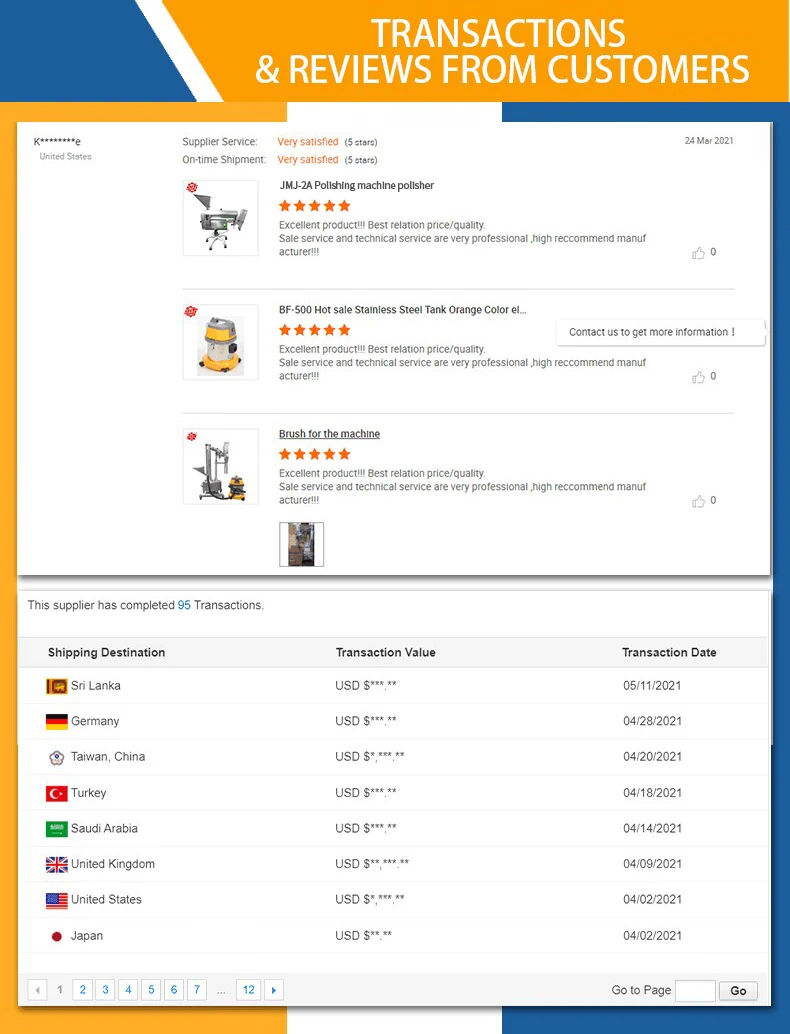The width and height of the screenshot is (790, 1034).
Task: Select the 05/11/2021 transaction date
Action: (x=652, y=686)
